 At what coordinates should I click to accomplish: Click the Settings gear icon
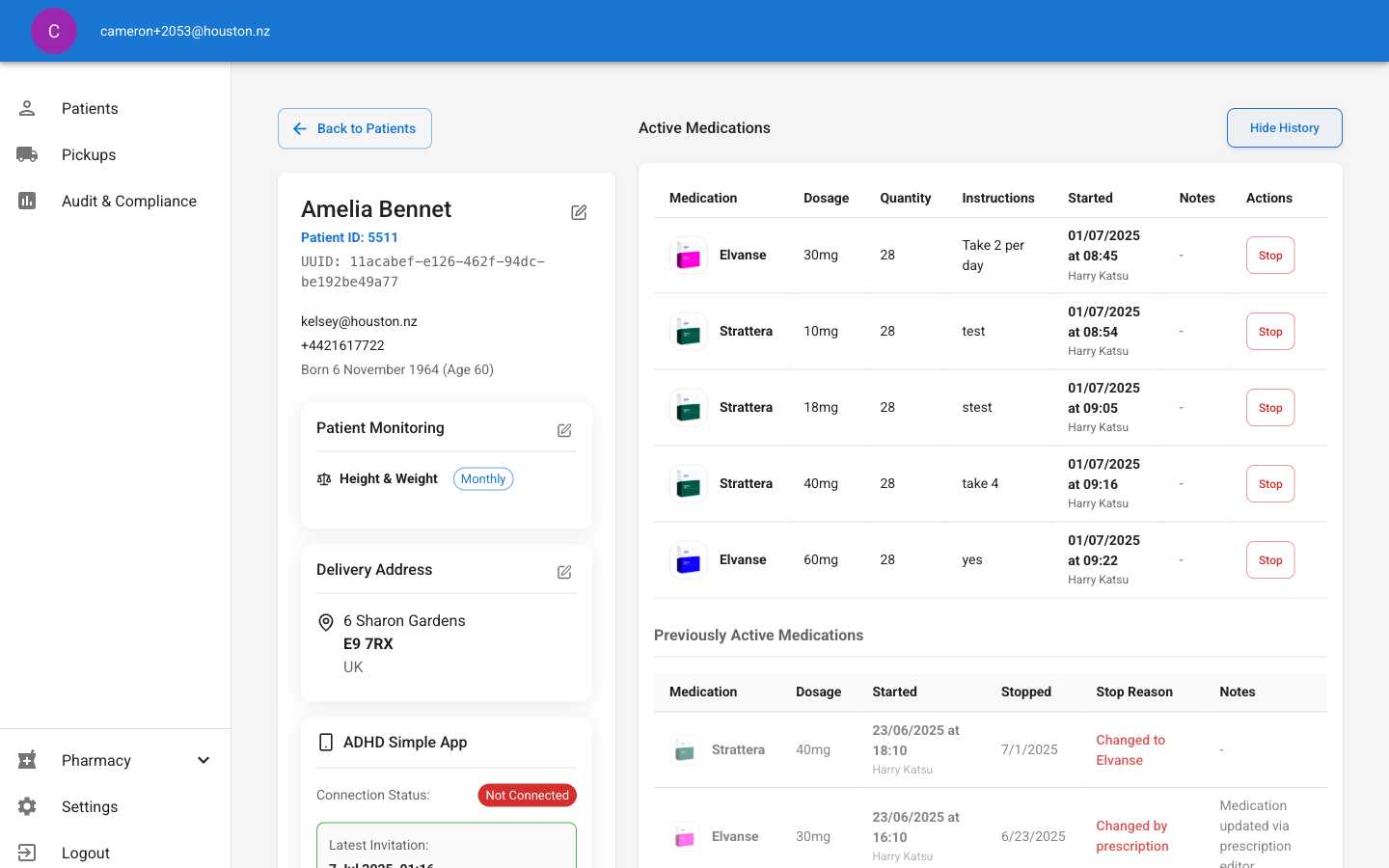(27, 806)
